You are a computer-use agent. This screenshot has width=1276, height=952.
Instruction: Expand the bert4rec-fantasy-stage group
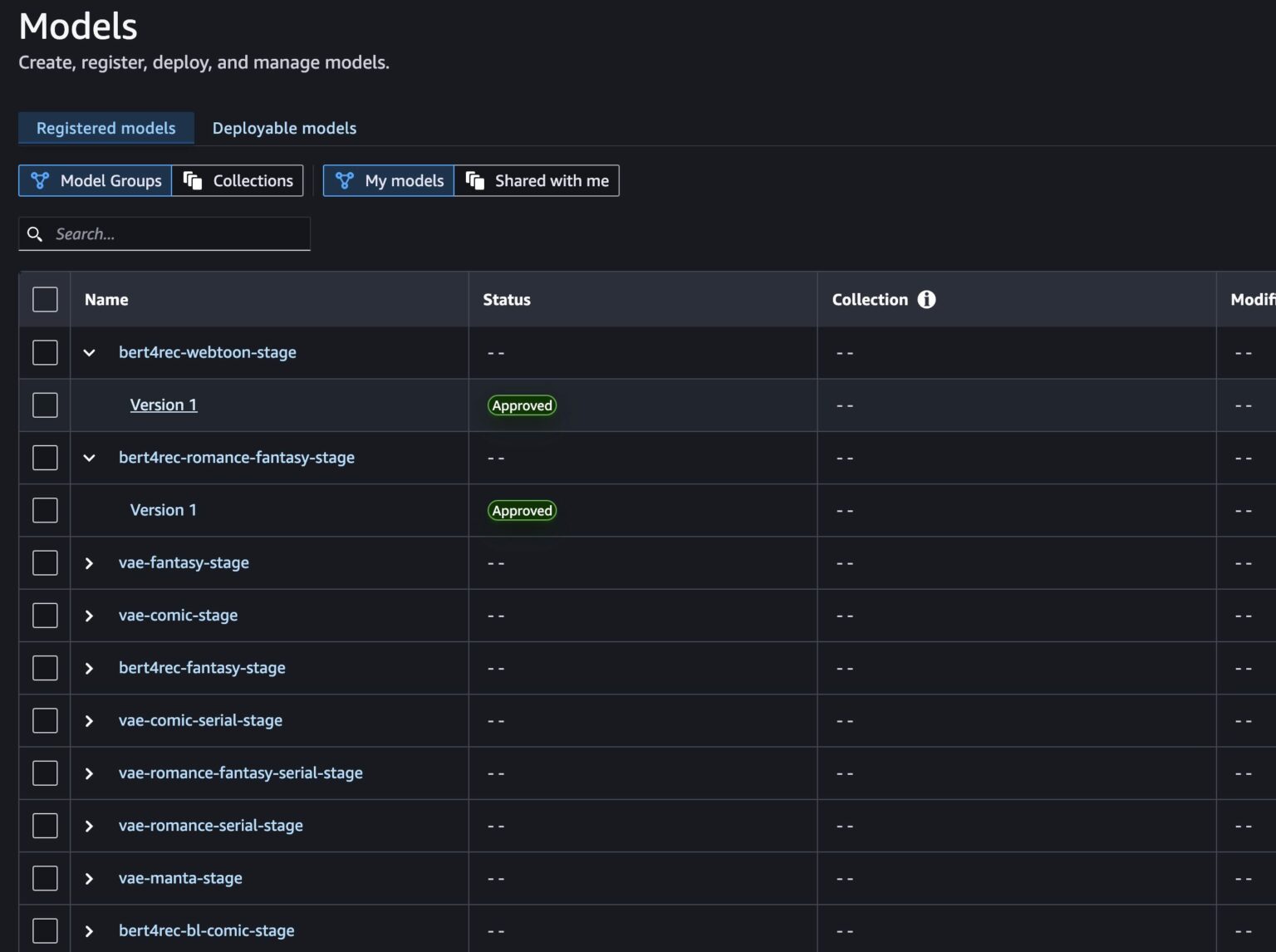[x=89, y=669]
